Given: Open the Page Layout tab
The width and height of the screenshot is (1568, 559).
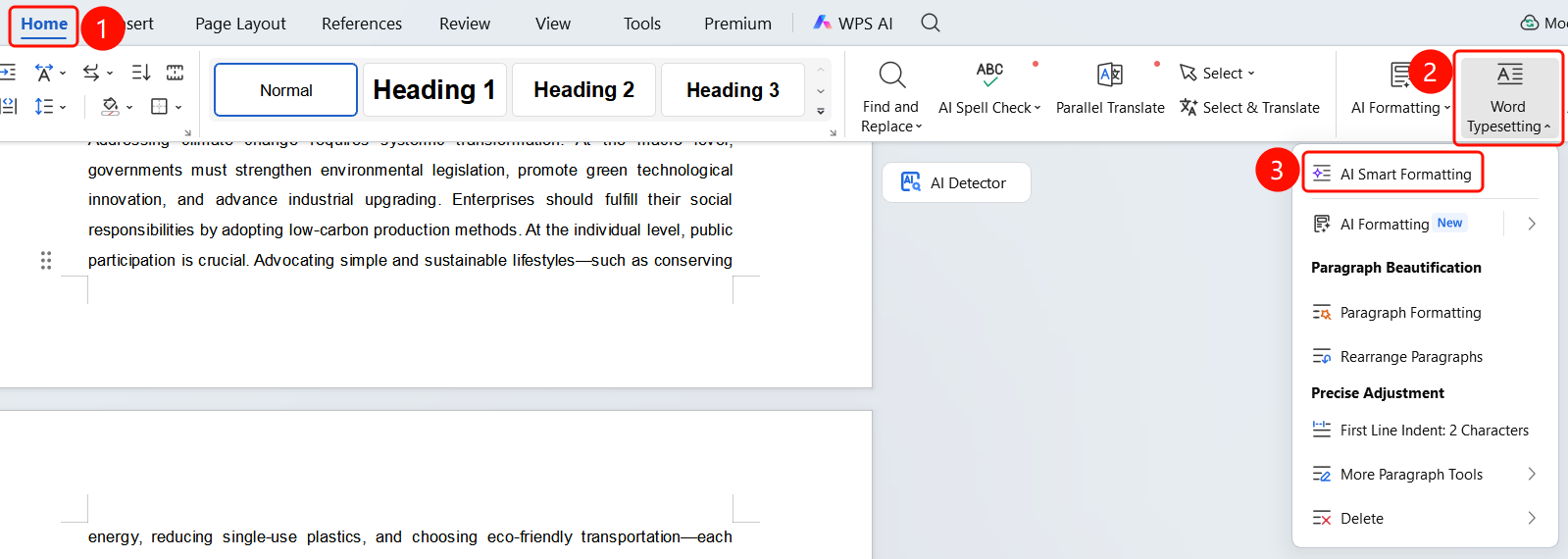Looking at the screenshot, I should (x=240, y=24).
